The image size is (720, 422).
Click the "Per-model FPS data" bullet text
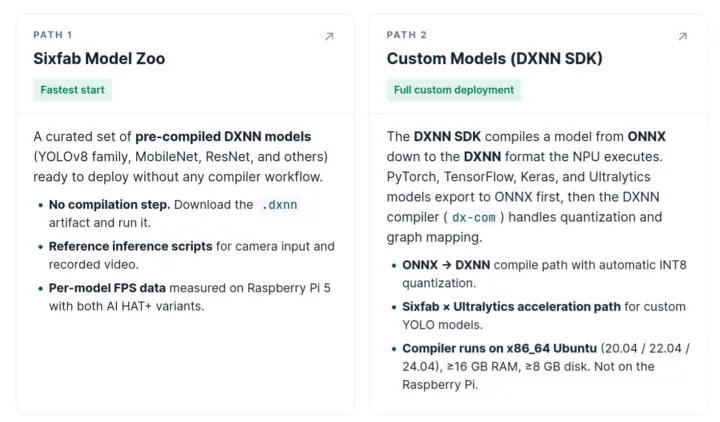(x=107, y=288)
